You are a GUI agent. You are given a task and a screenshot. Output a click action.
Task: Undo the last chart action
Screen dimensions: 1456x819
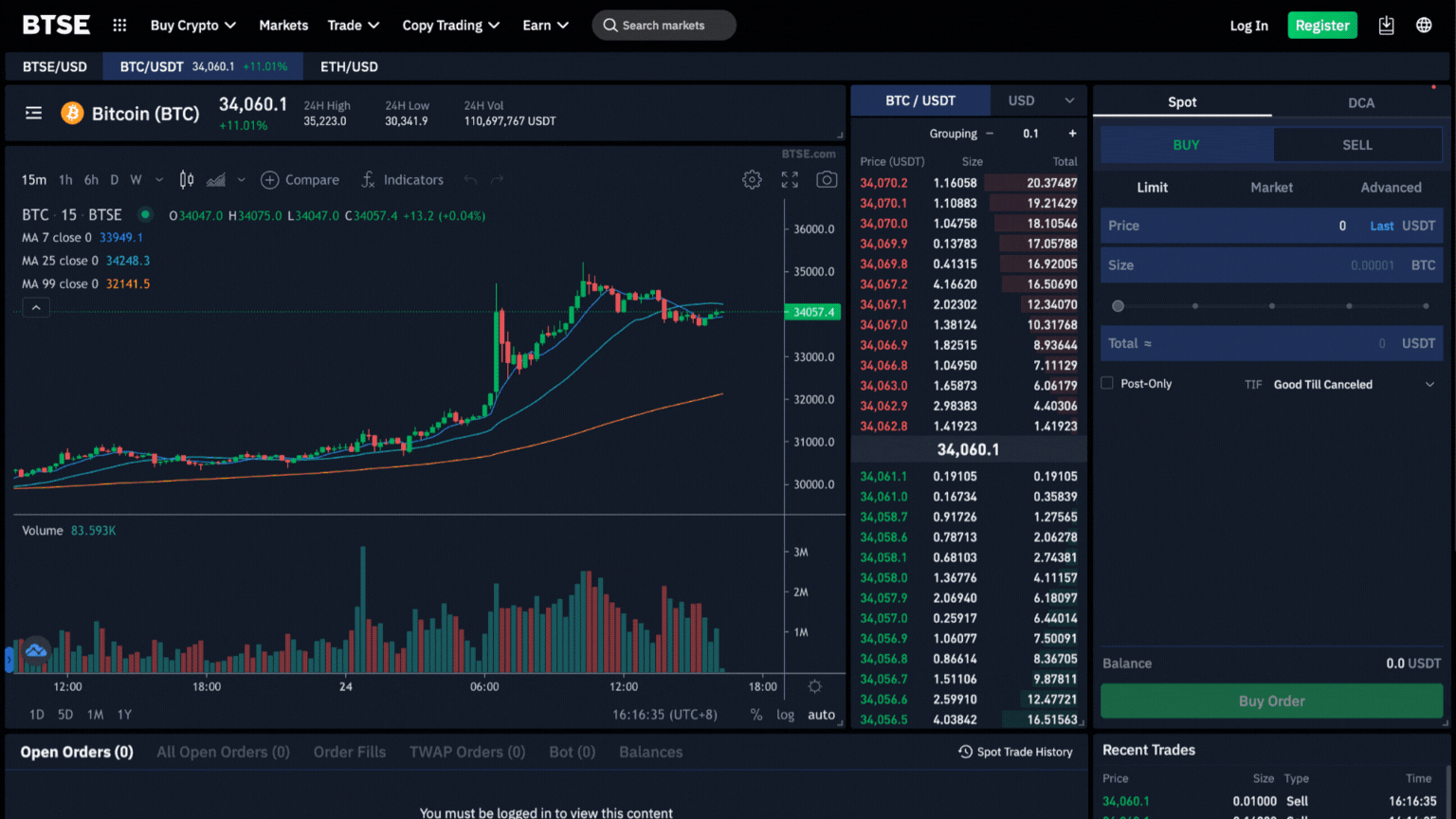point(470,180)
